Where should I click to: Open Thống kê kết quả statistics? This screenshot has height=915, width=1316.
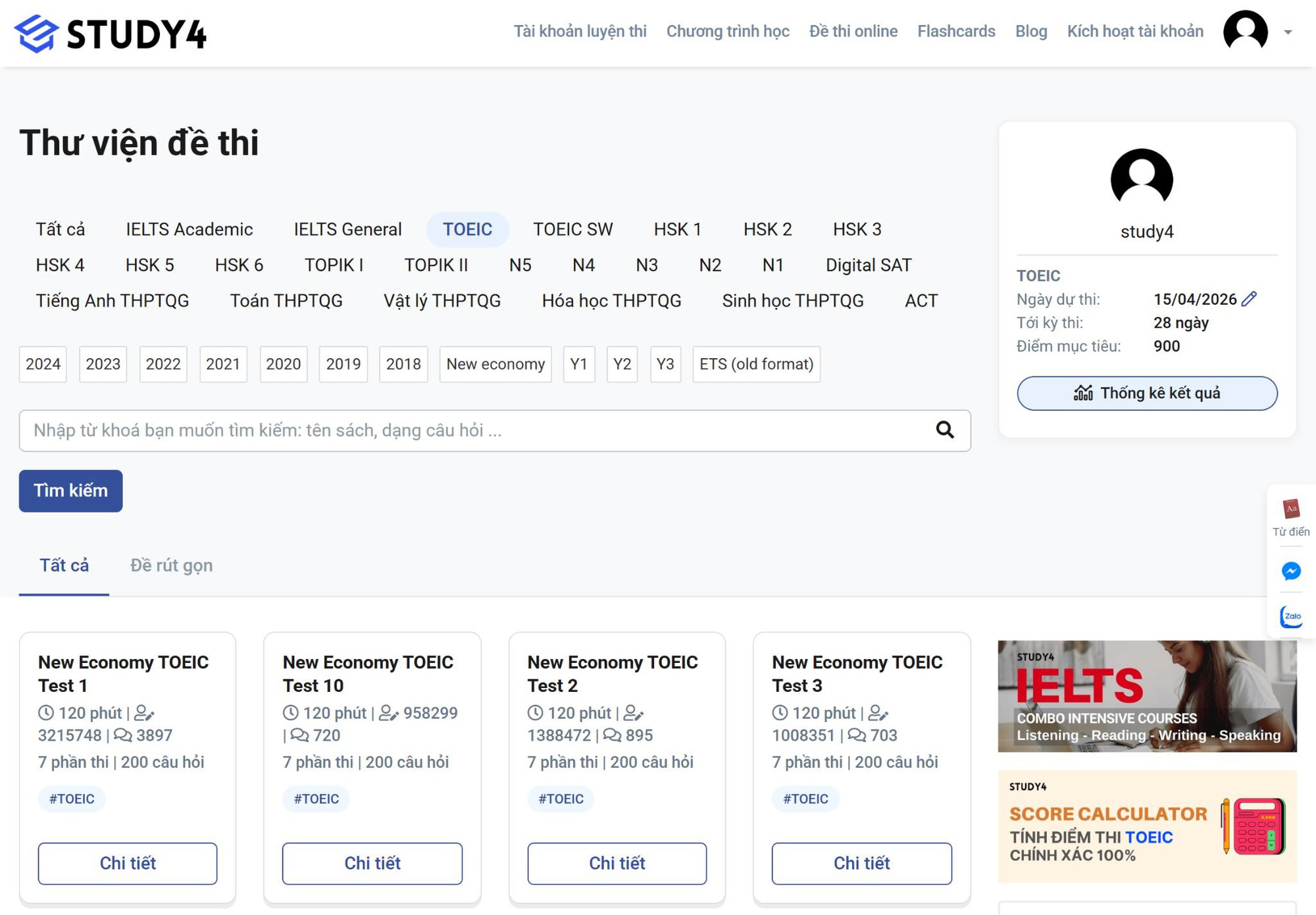pyautogui.click(x=1146, y=393)
